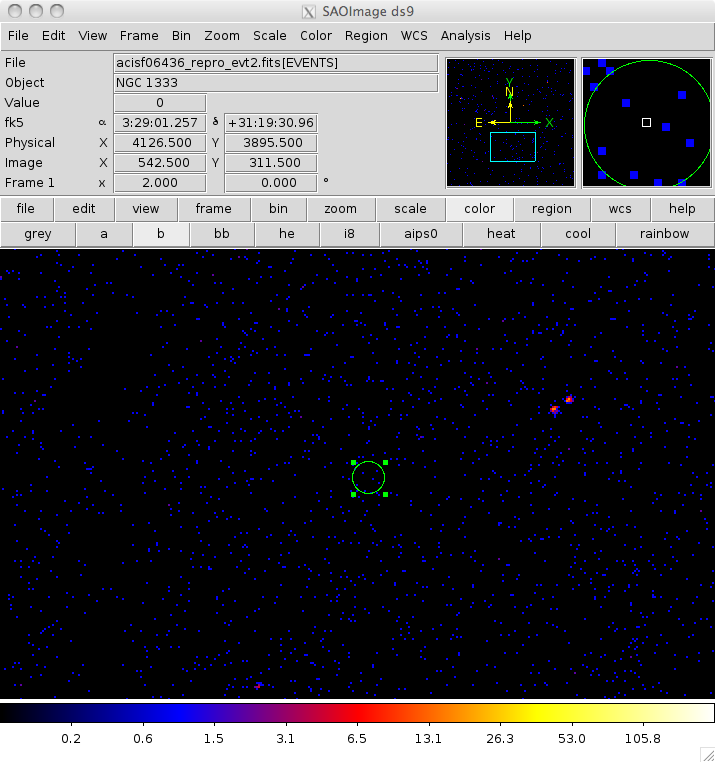Image resolution: width=715 pixels, height=762 pixels.
Task: Click the Frame 1 zoom value field
Action: tap(160, 183)
